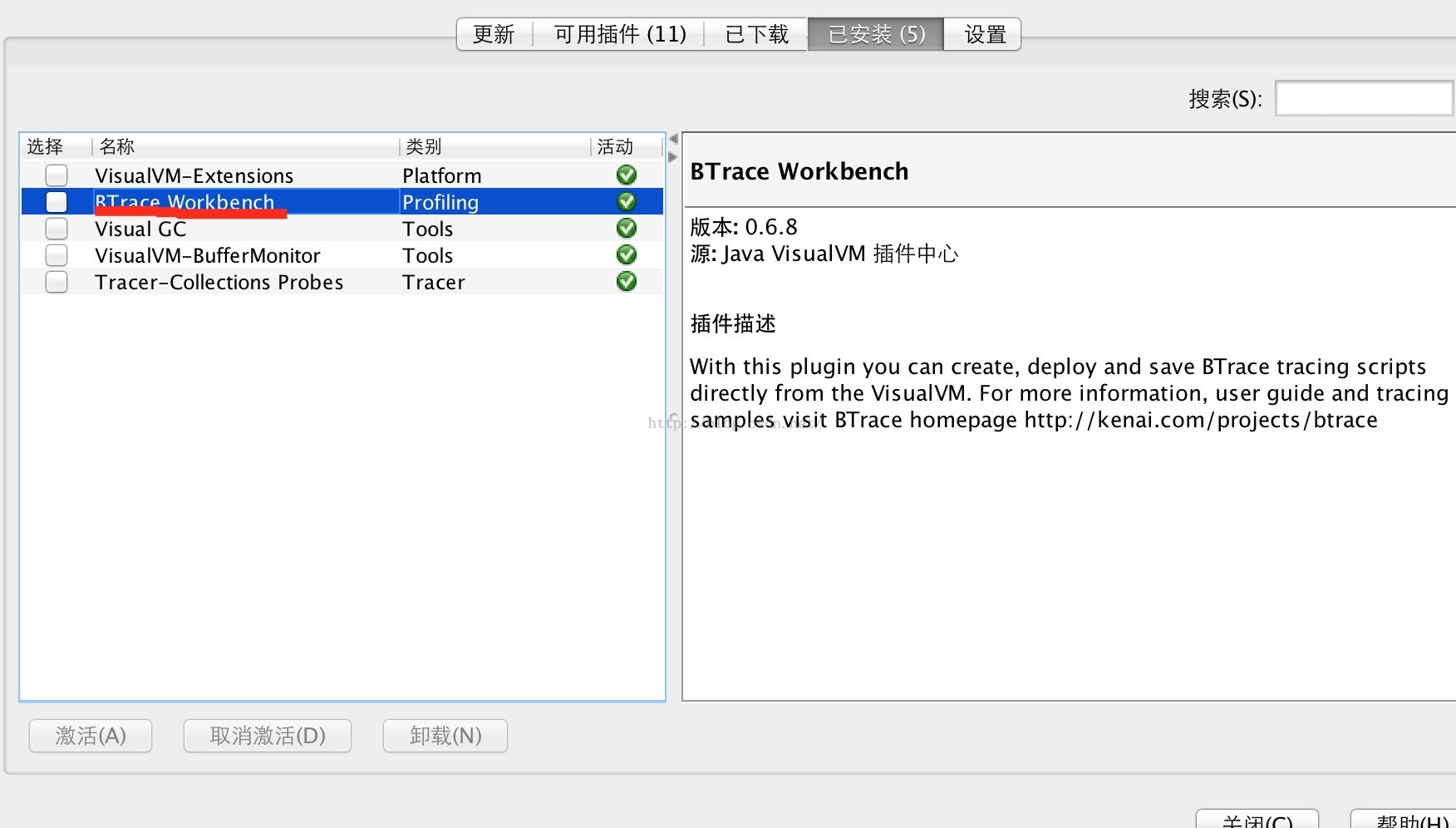Viewport: 1456px width, 828px height.
Task: Focus the 搜索(S) search field
Action: click(1365, 98)
